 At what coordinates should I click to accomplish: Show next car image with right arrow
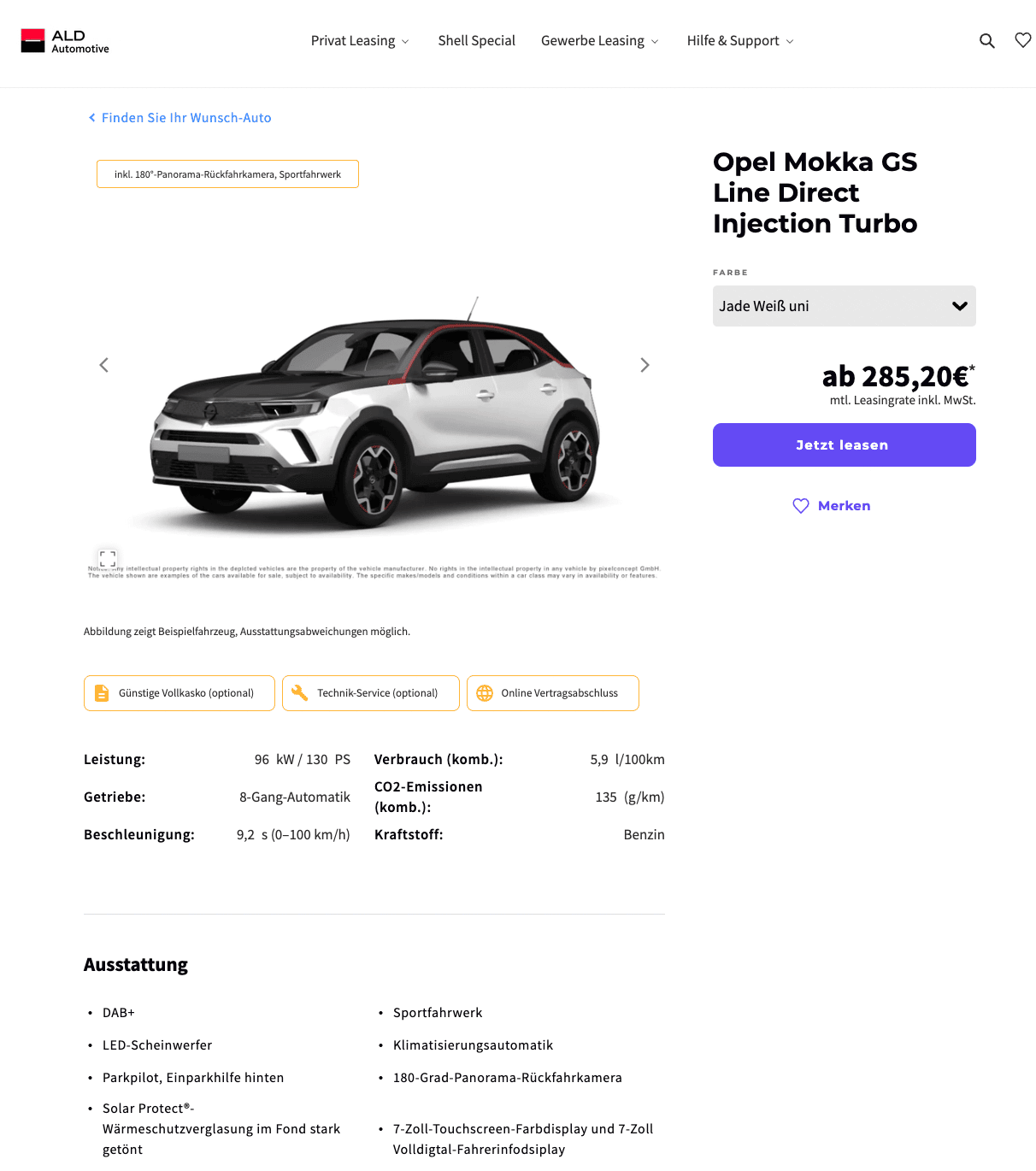pos(645,365)
